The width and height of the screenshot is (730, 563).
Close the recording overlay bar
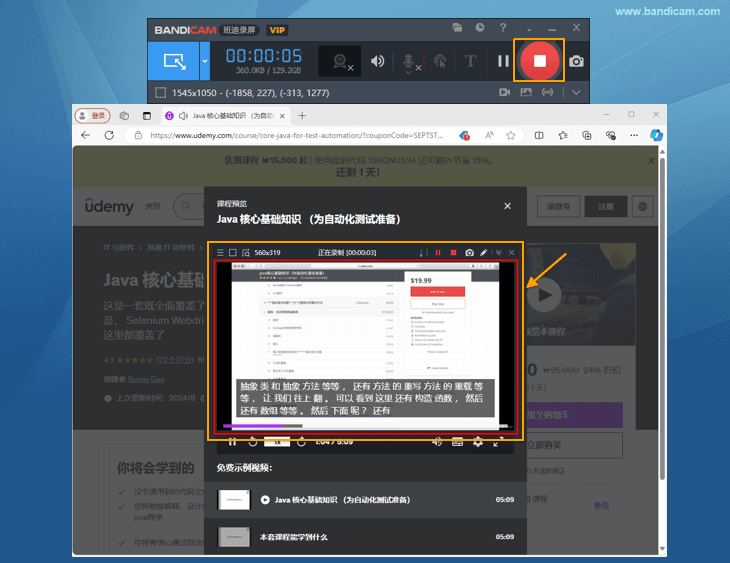click(x=512, y=252)
